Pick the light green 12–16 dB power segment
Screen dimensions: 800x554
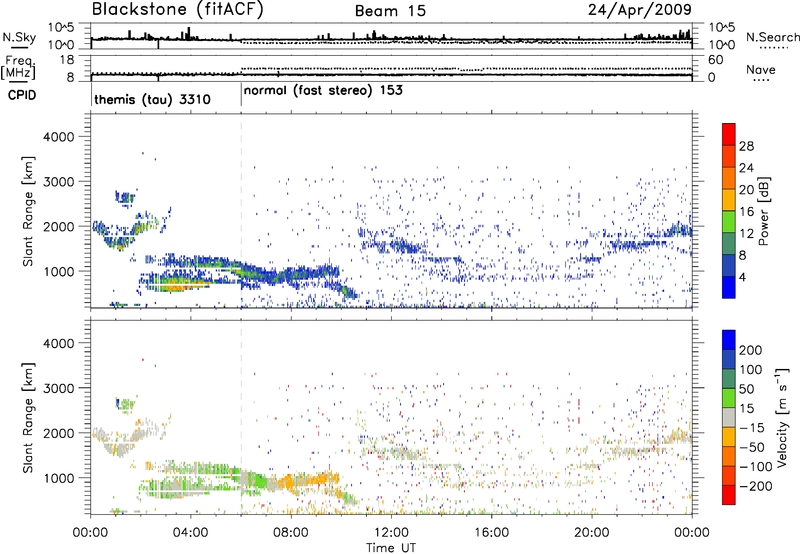coord(729,222)
